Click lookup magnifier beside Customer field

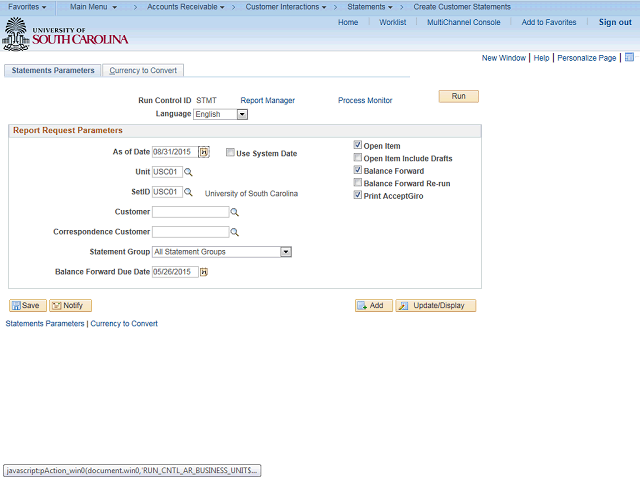(x=235, y=212)
